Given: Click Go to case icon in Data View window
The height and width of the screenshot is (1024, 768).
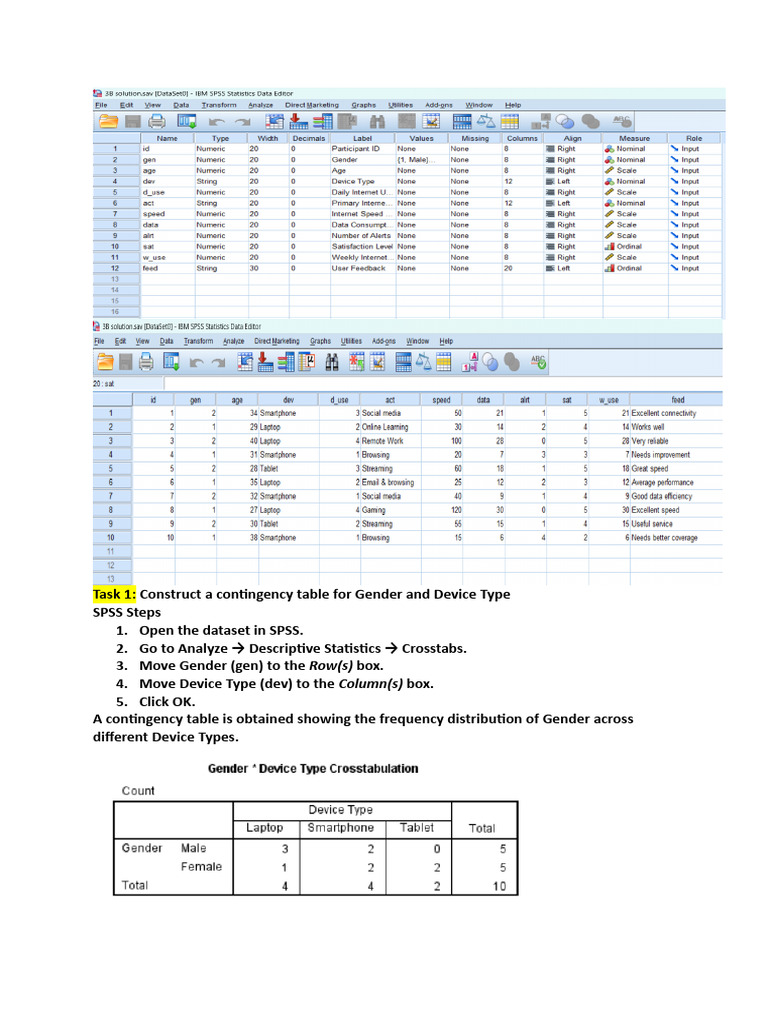Looking at the screenshot, I should [244, 362].
